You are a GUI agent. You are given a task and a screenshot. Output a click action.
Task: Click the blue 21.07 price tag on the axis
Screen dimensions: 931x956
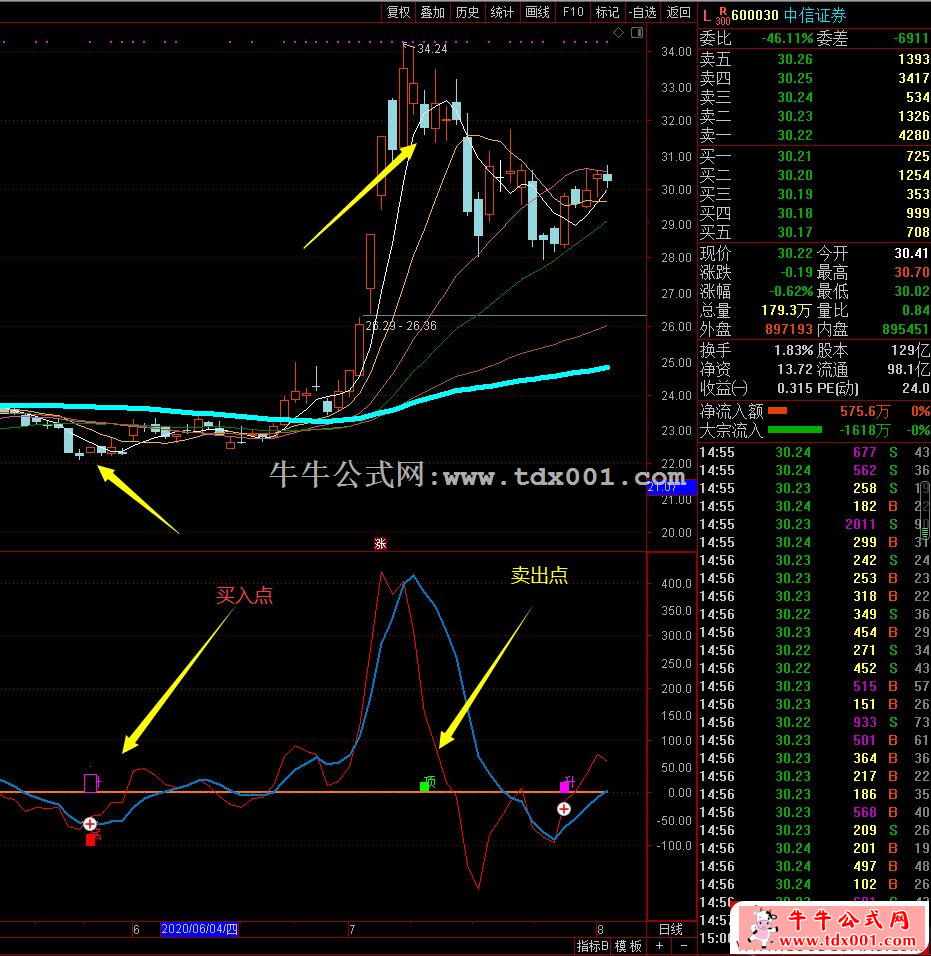[671, 487]
